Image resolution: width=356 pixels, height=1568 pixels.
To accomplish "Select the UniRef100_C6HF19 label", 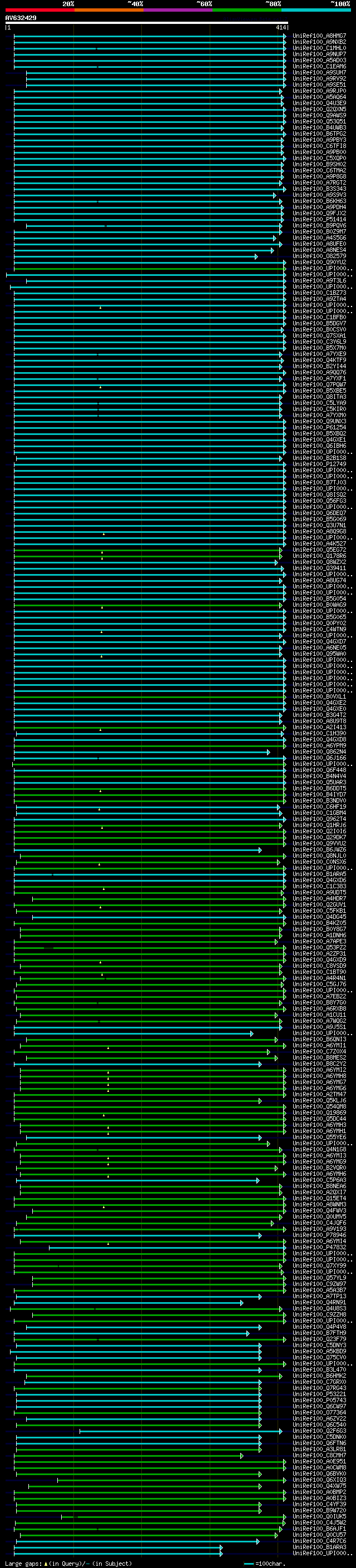I will (x=319, y=807).
